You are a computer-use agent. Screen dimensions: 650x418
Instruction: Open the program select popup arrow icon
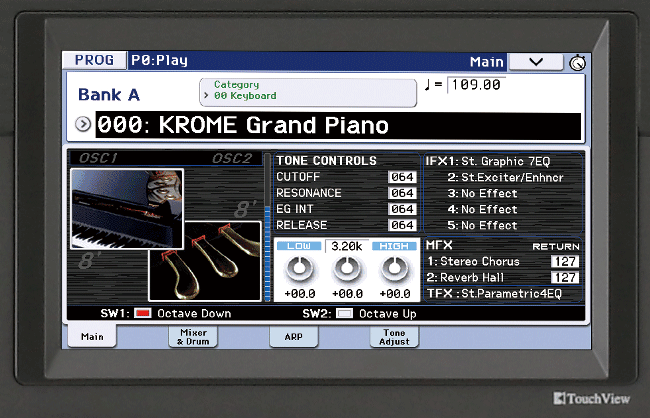pos(83,124)
